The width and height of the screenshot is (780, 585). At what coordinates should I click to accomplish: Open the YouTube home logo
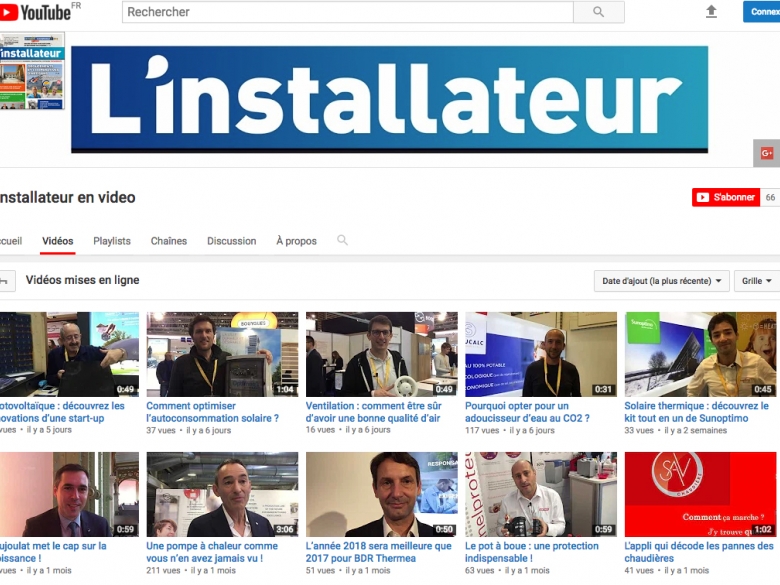(x=35, y=12)
